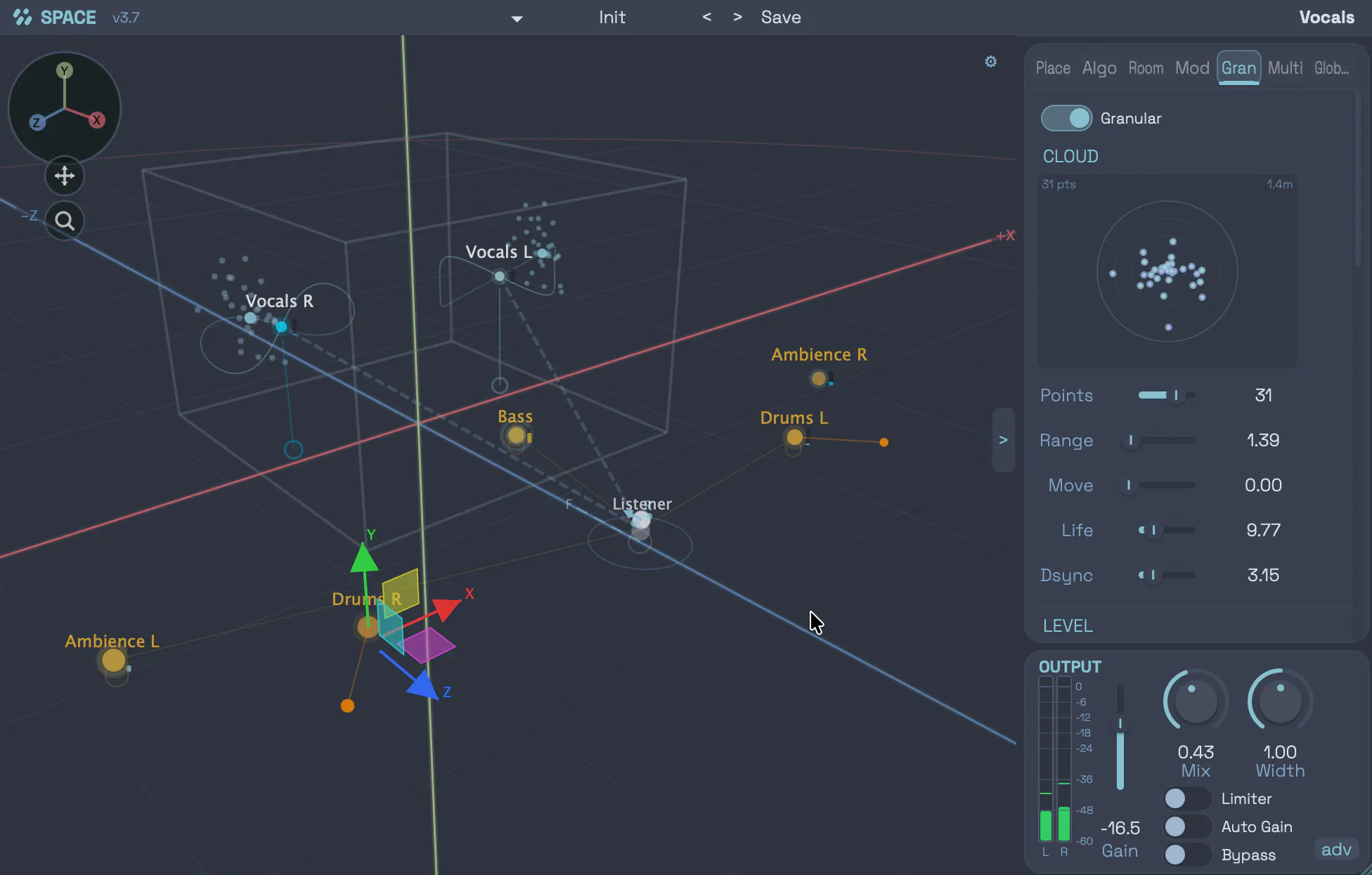Click the Listener head object
The width and height of the screenshot is (1372, 875).
pos(640,520)
